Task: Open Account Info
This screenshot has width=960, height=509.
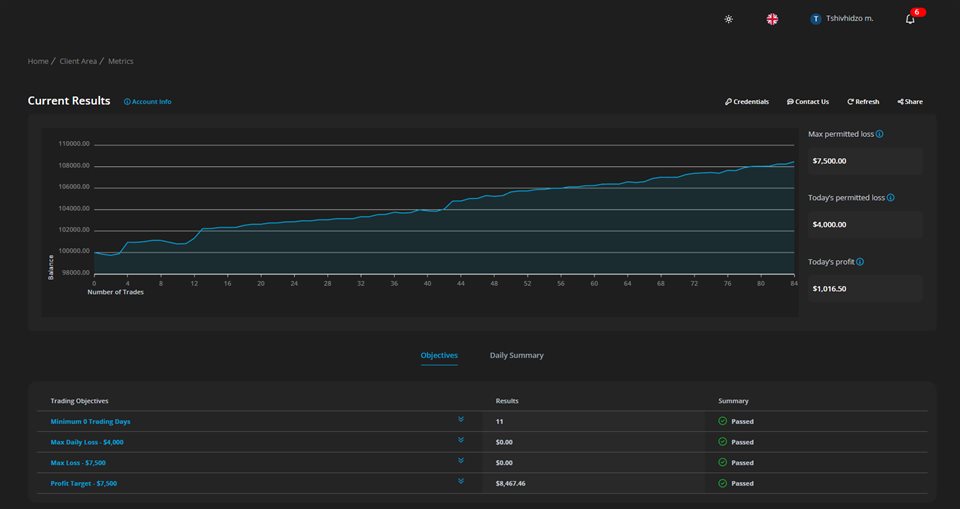Action: (148, 102)
